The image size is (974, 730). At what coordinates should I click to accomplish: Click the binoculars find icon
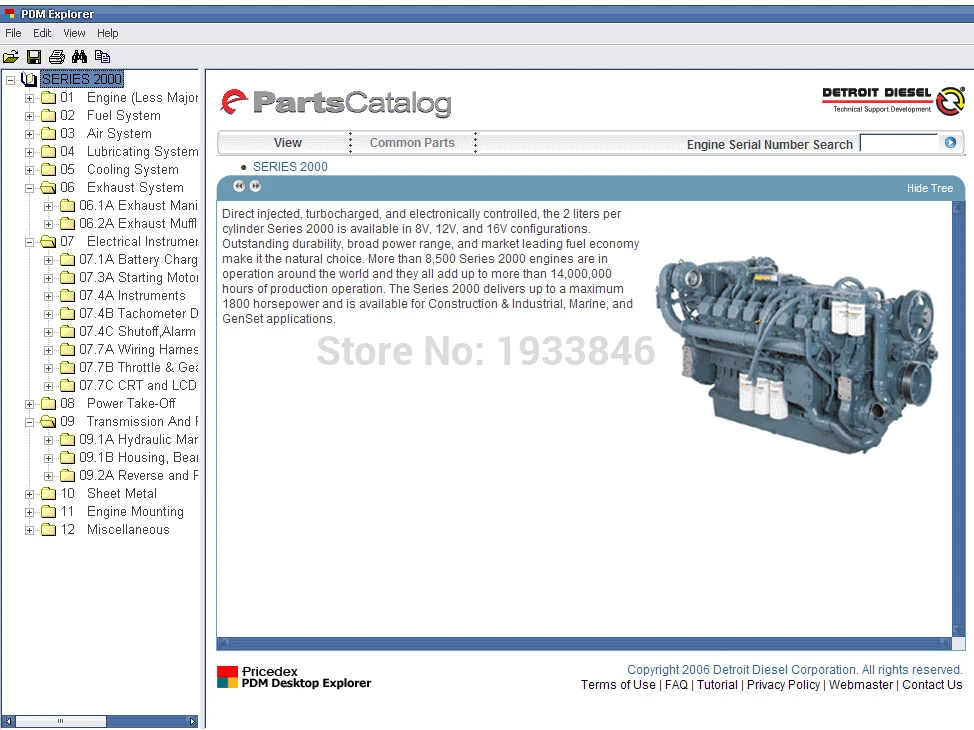pyautogui.click(x=80, y=57)
